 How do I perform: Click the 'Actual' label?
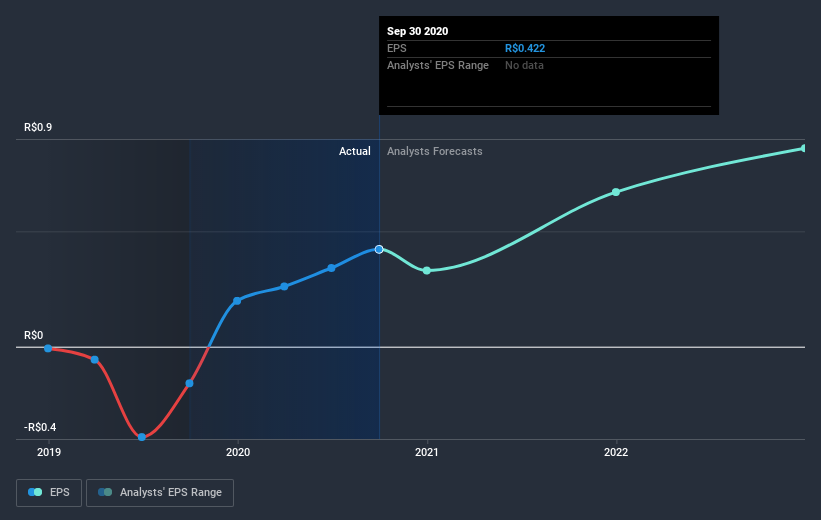[354, 151]
